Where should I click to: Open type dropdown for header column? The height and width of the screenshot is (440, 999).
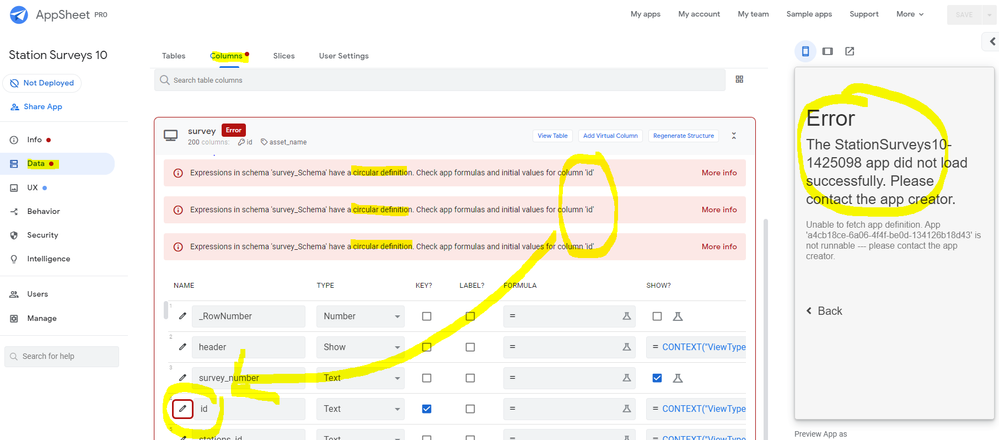tap(361, 347)
